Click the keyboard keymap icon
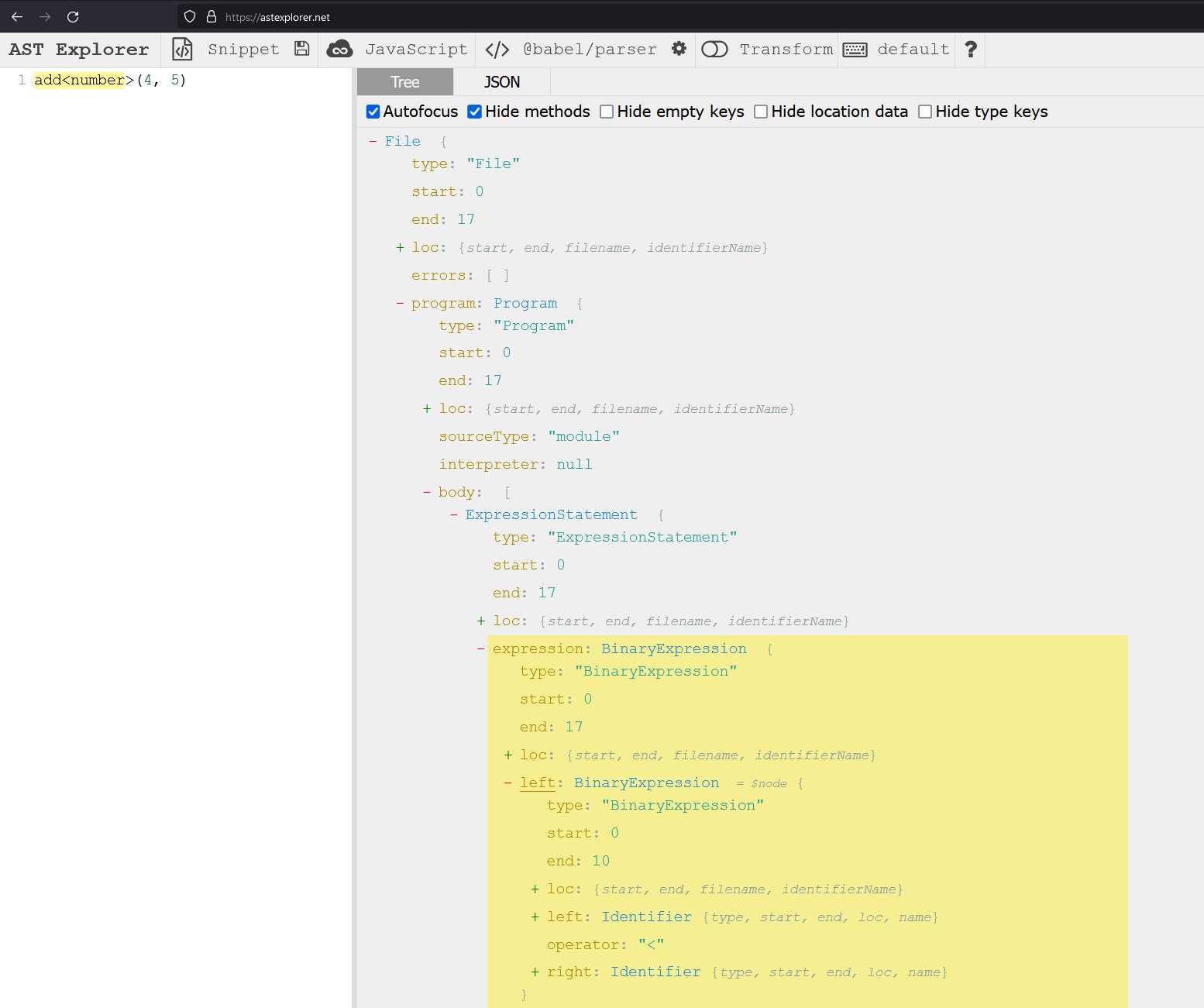 (x=855, y=50)
